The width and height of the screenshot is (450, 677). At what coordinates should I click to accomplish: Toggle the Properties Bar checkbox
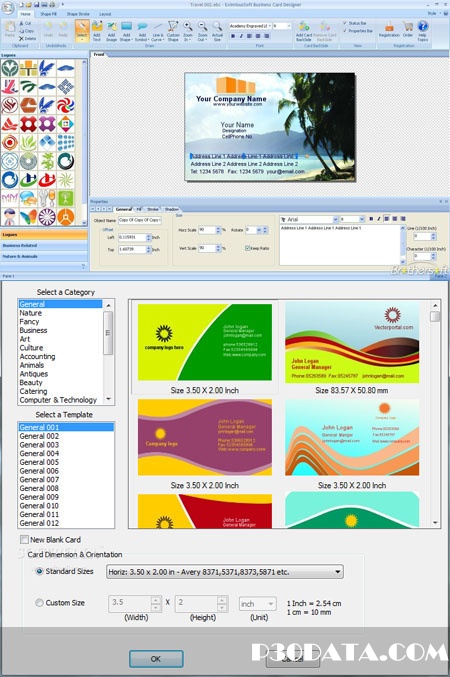pos(345,31)
